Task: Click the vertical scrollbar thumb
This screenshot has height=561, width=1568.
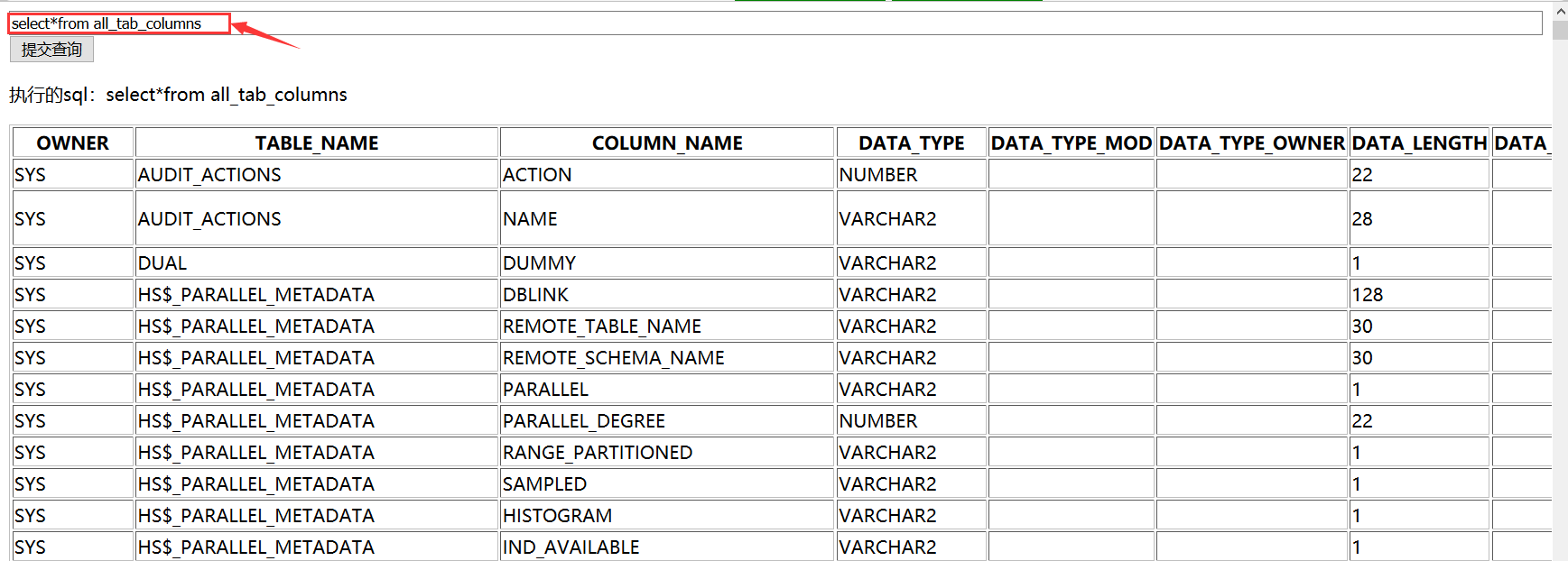Action: coord(1560,30)
